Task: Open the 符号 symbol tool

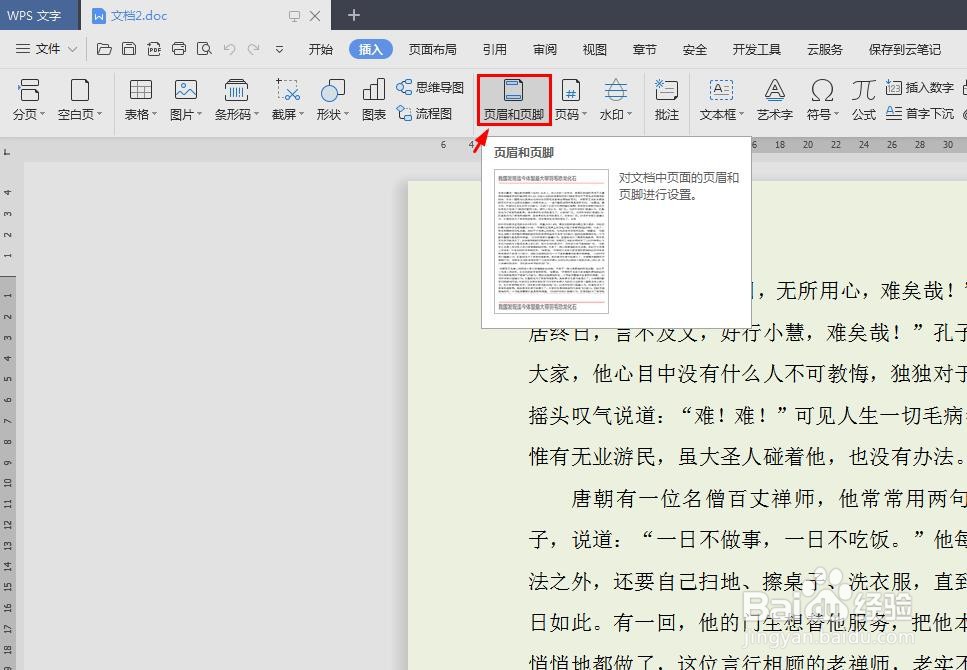Action: pyautogui.click(x=822, y=99)
